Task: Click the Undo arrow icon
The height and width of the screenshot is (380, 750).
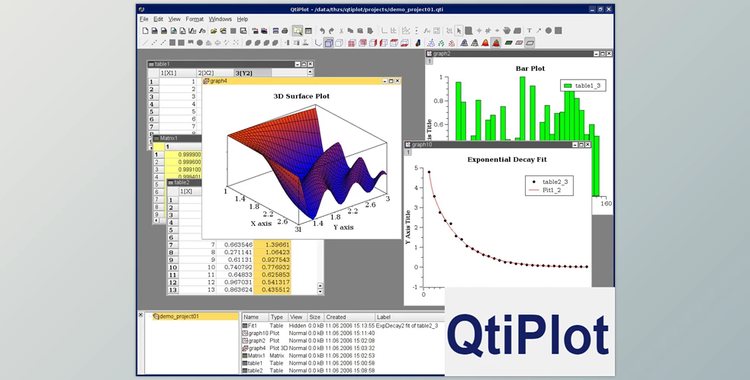Action: [322, 31]
